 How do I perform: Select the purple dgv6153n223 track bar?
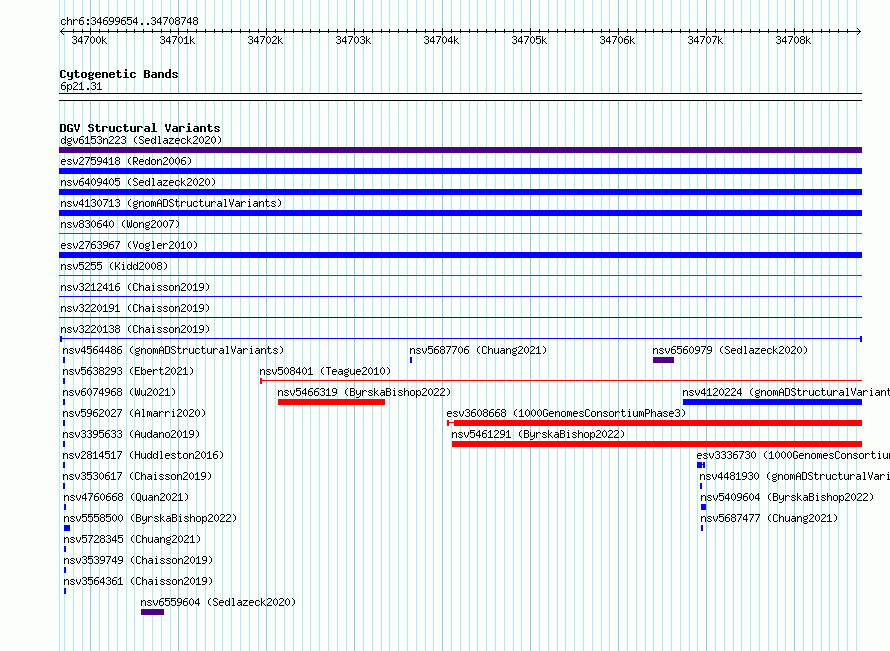pos(460,150)
